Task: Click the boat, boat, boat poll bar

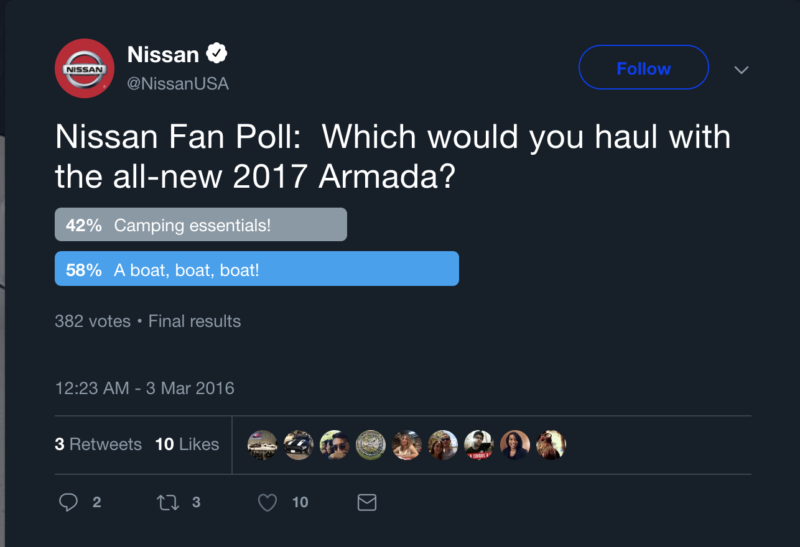Action: point(256,269)
